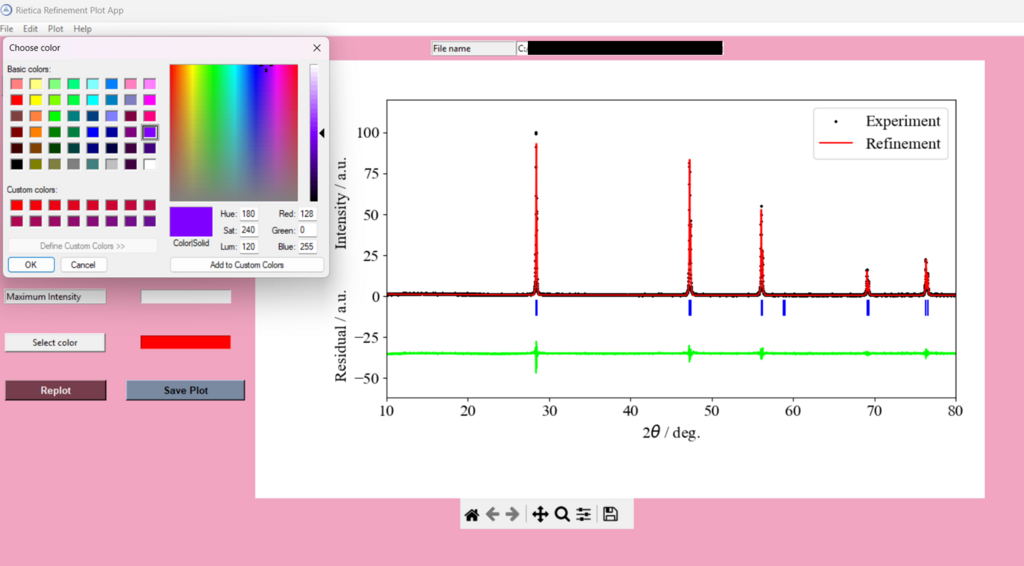Pick the black basic color swatch
This screenshot has width=1024, height=566.
[x=17, y=164]
